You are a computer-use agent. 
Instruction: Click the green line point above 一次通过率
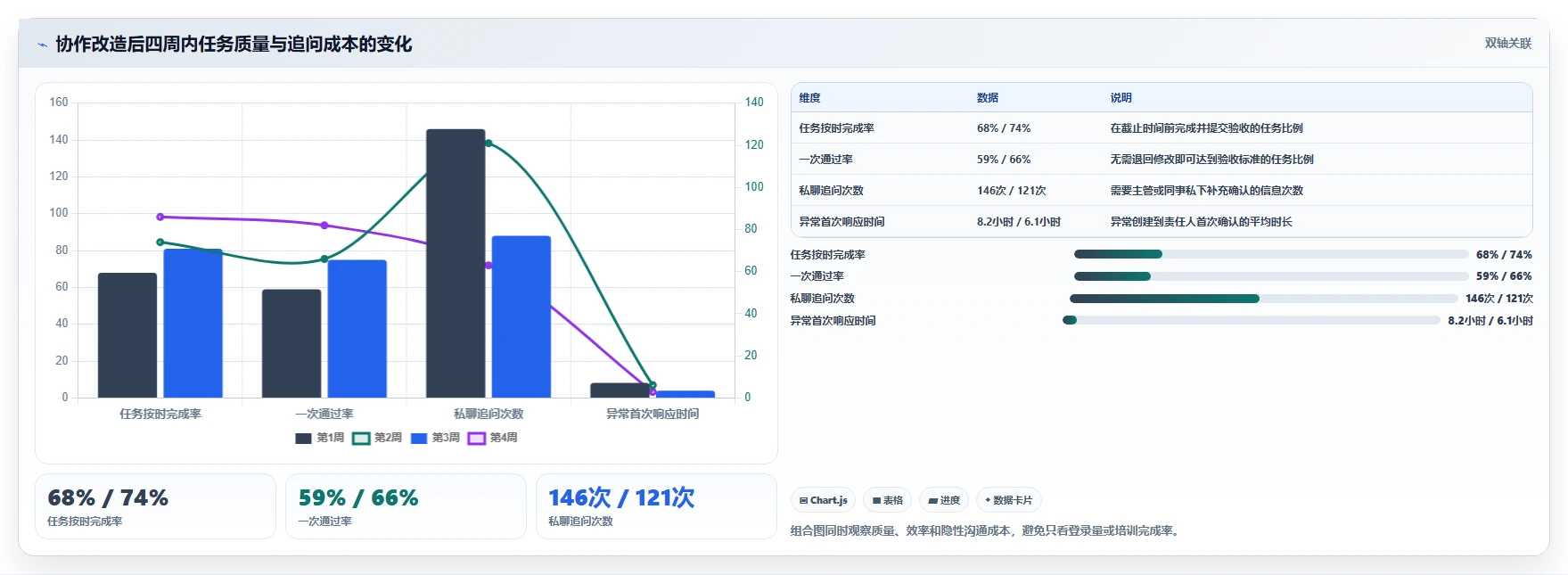pyautogui.click(x=324, y=259)
